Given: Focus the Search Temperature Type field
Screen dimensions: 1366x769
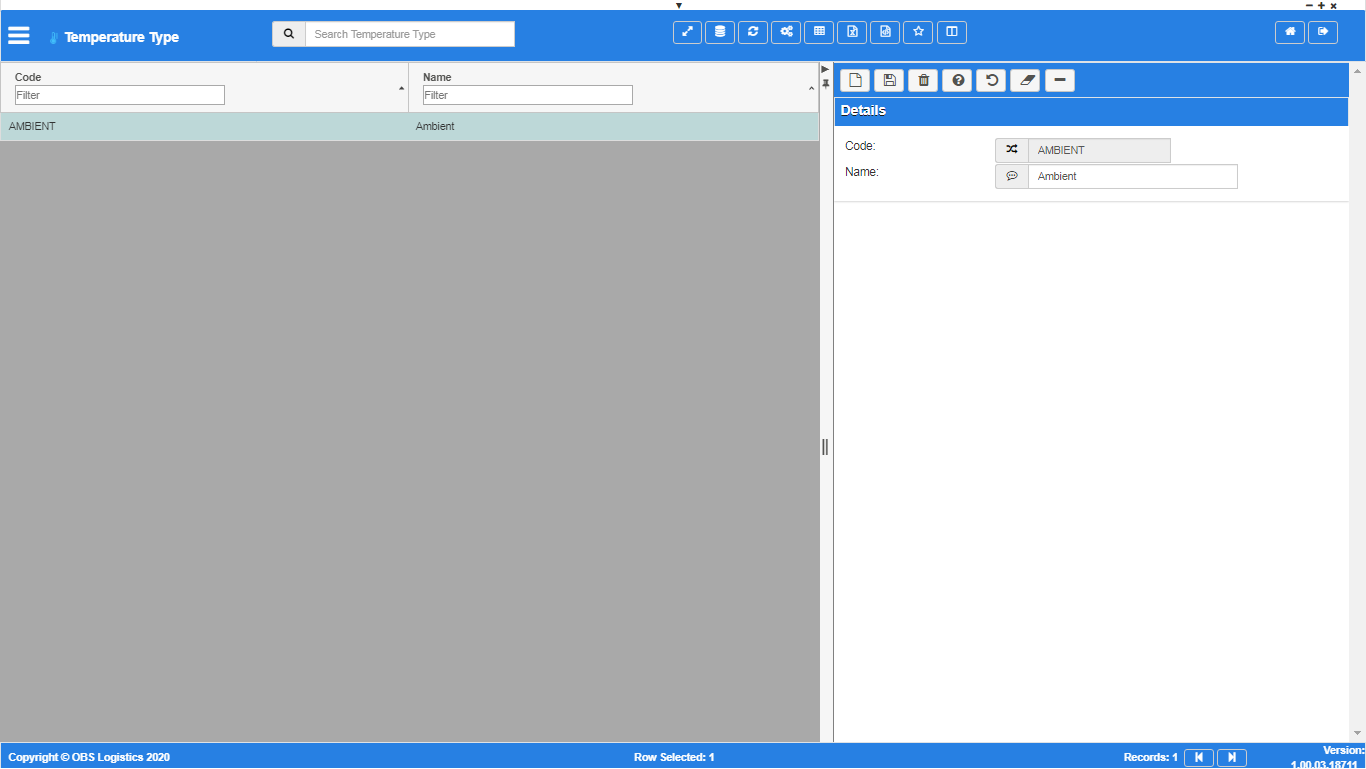Looking at the screenshot, I should pos(410,34).
